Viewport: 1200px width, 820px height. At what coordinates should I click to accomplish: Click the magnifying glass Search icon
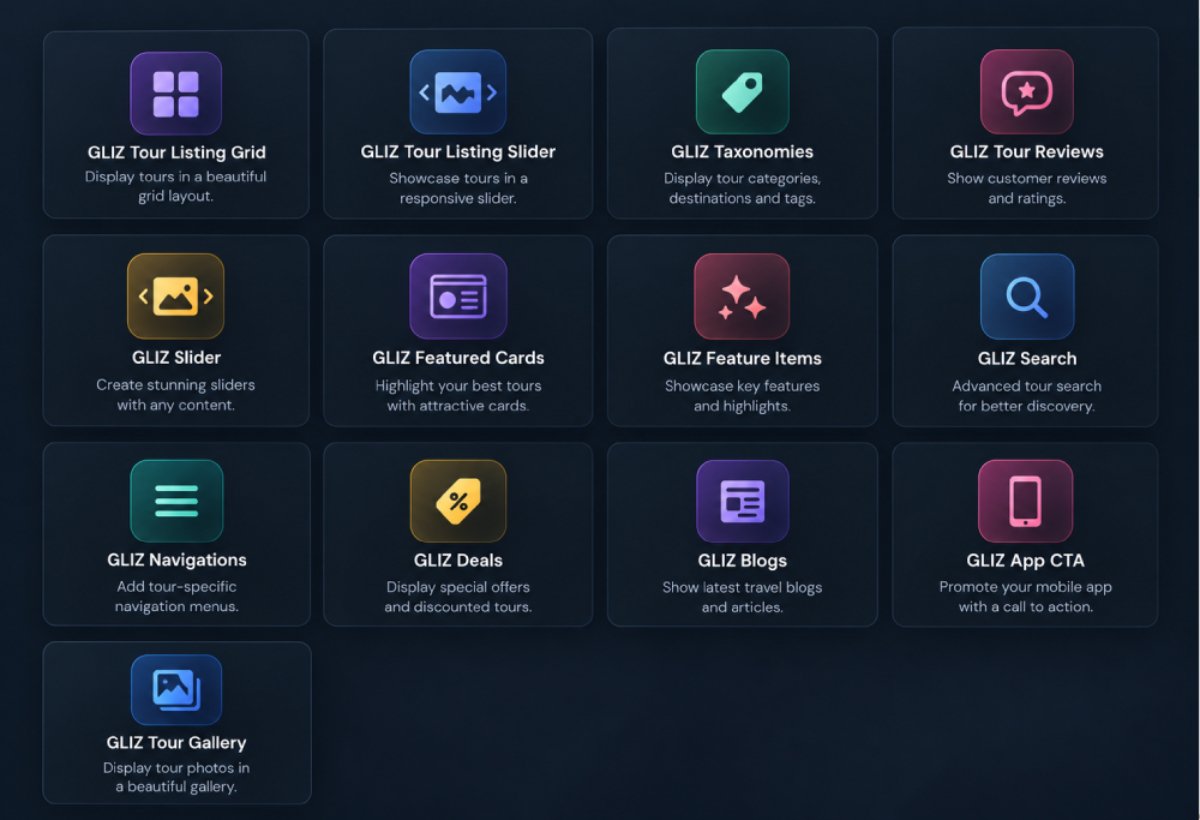(x=1027, y=296)
